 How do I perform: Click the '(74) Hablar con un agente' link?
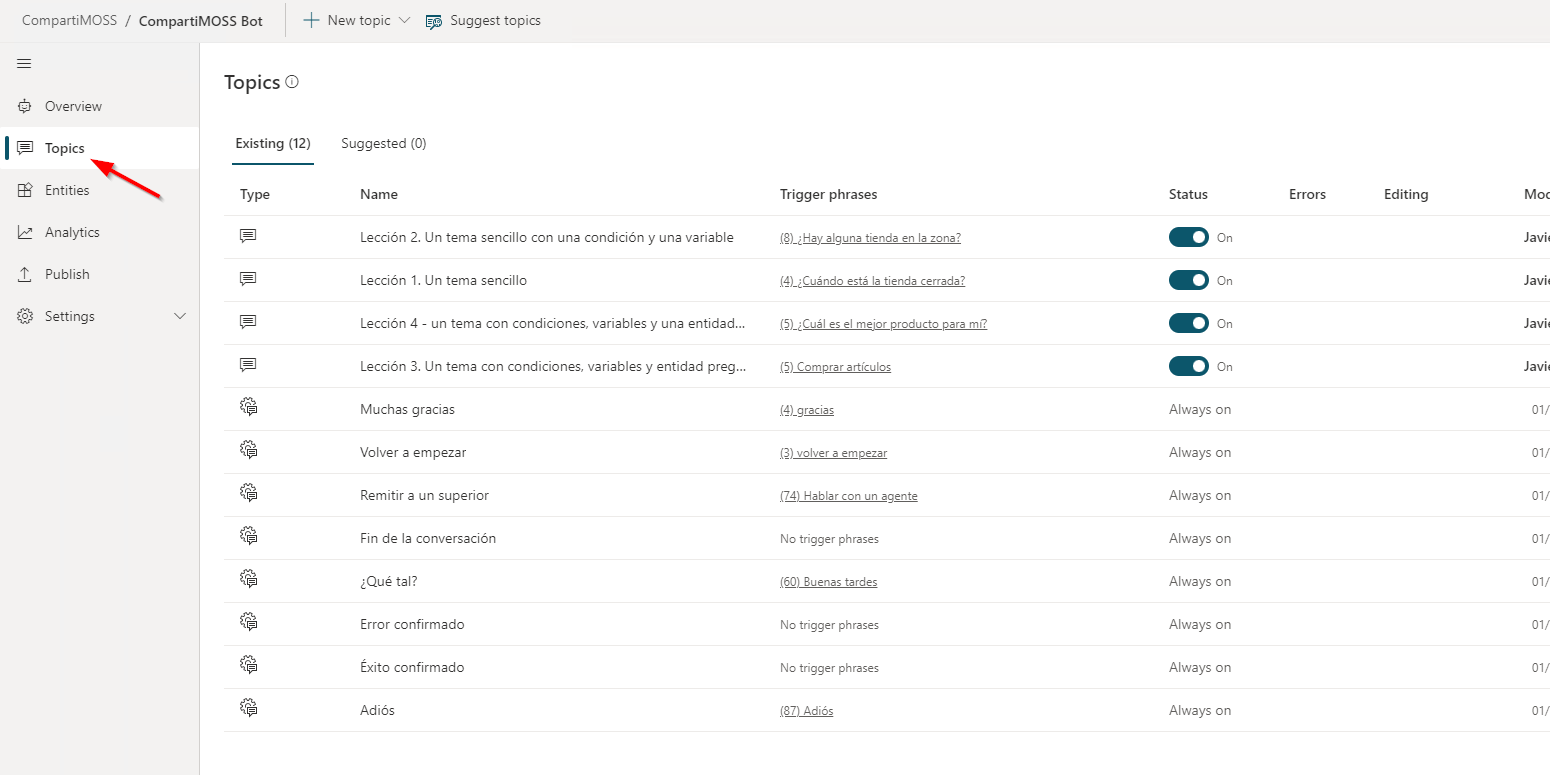[x=848, y=496]
